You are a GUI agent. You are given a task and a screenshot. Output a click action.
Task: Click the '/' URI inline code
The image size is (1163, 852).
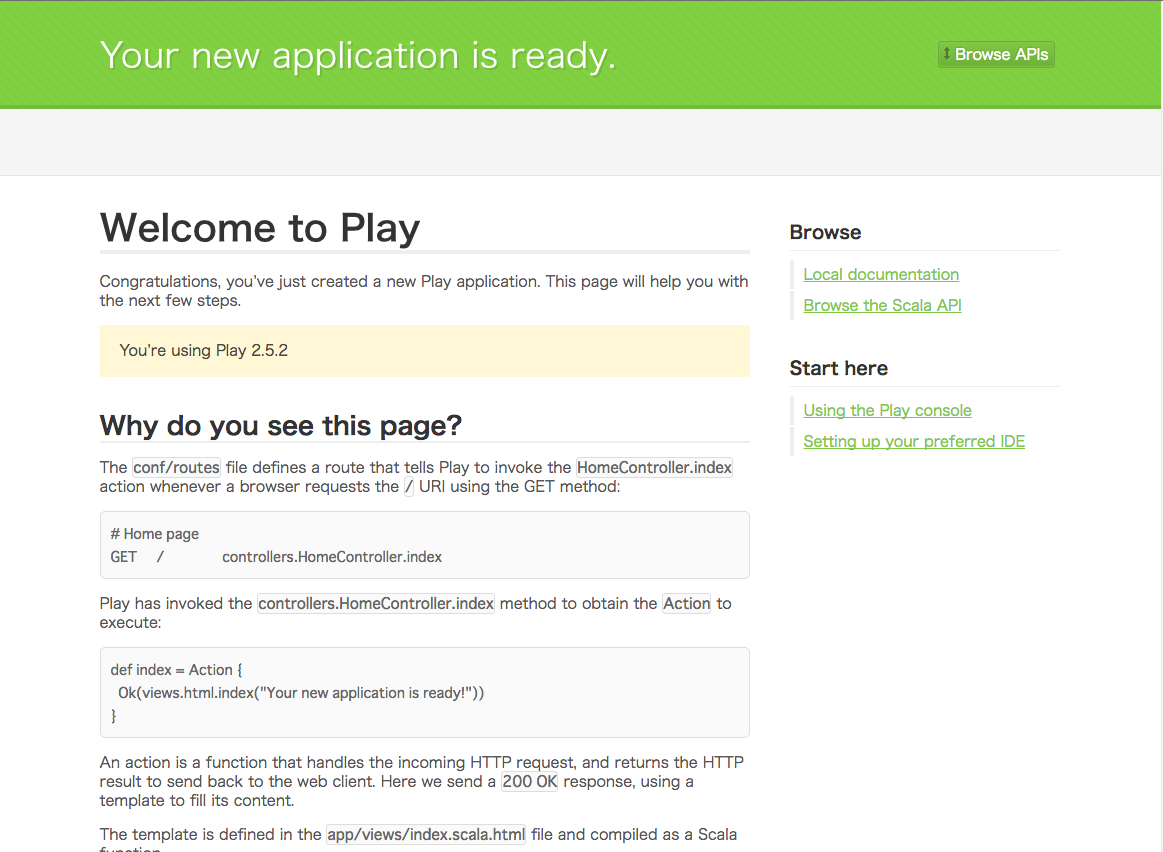coord(409,486)
